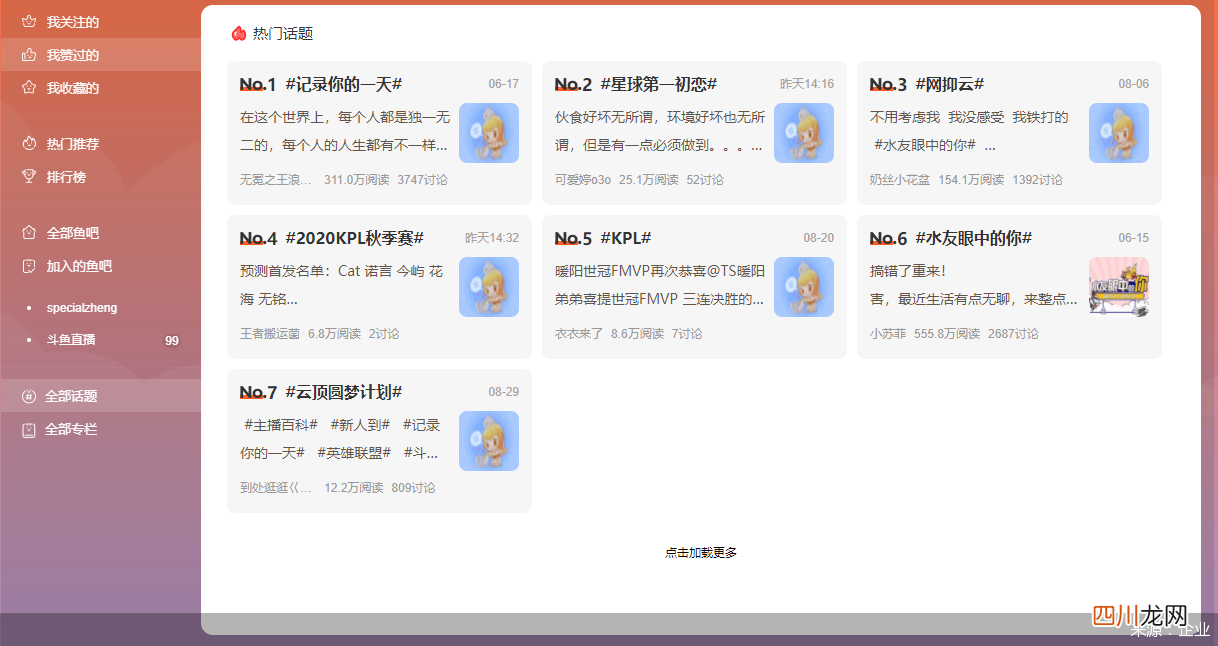
Task: Click the 555.8万阅读 count
Action: click(947, 334)
